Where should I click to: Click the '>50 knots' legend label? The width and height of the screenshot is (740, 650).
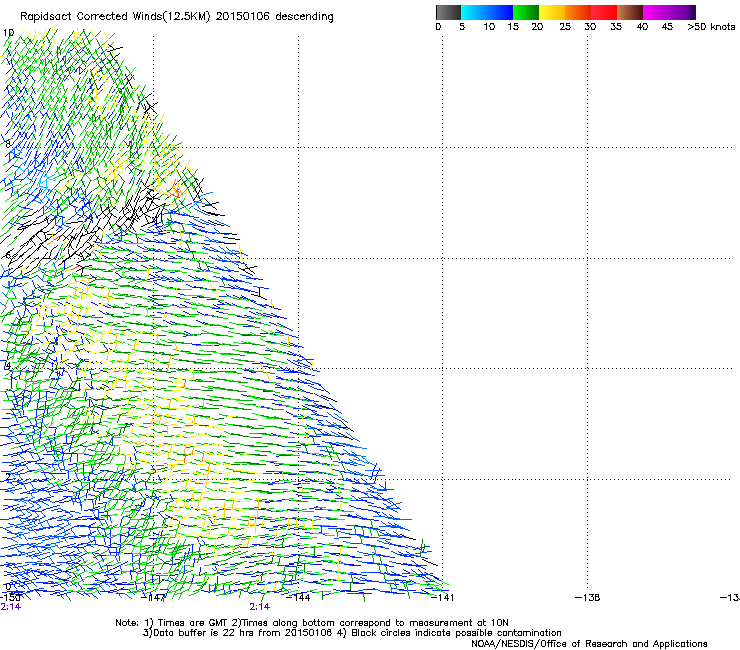pyautogui.click(x=711, y=27)
